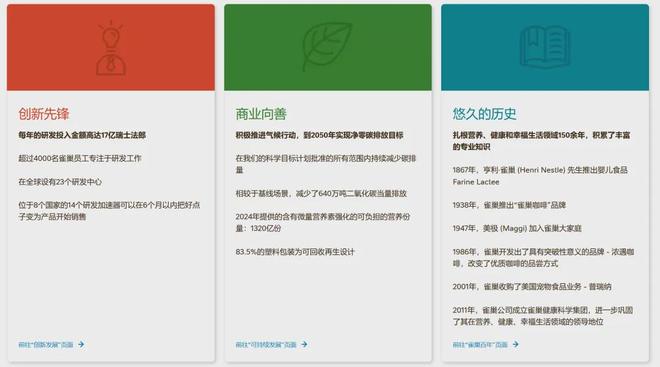Image resolution: width=660 pixels, height=367 pixels.
Task: Click the 1947年 美极 (Maggi) entry
Action: (517, 228)
